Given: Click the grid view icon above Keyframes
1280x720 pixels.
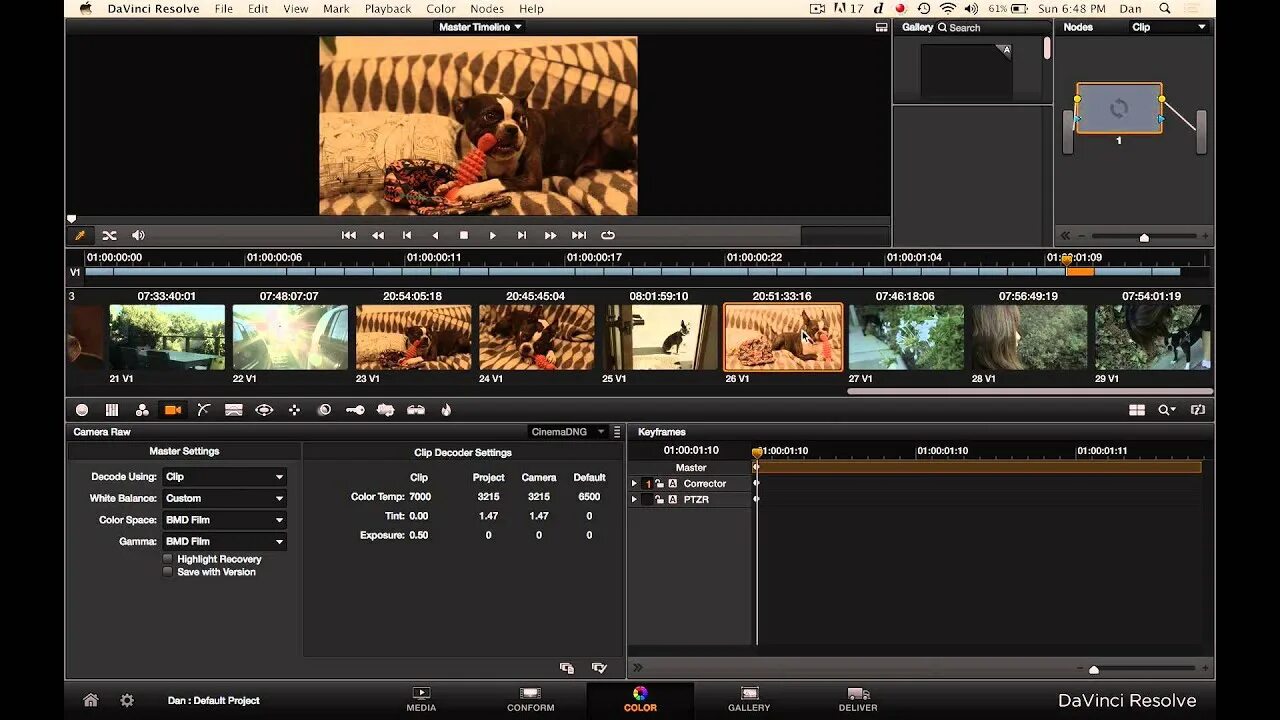Looking at the screenshot, I should coord(1137,410).
